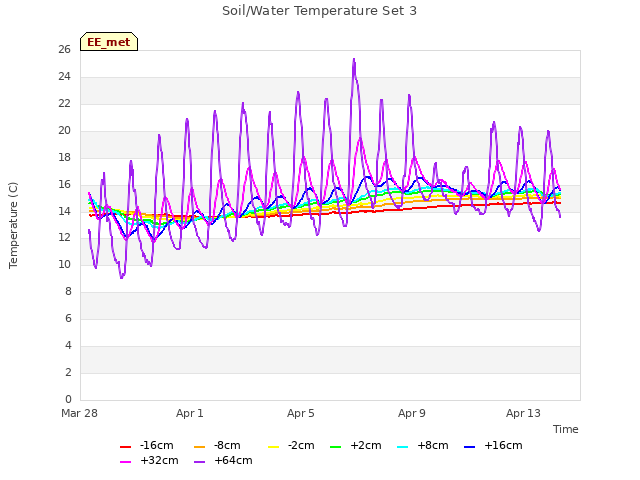Click the chart title Soil/Water Temperature Set 3

pyautogui.click(x=320, y=11)
